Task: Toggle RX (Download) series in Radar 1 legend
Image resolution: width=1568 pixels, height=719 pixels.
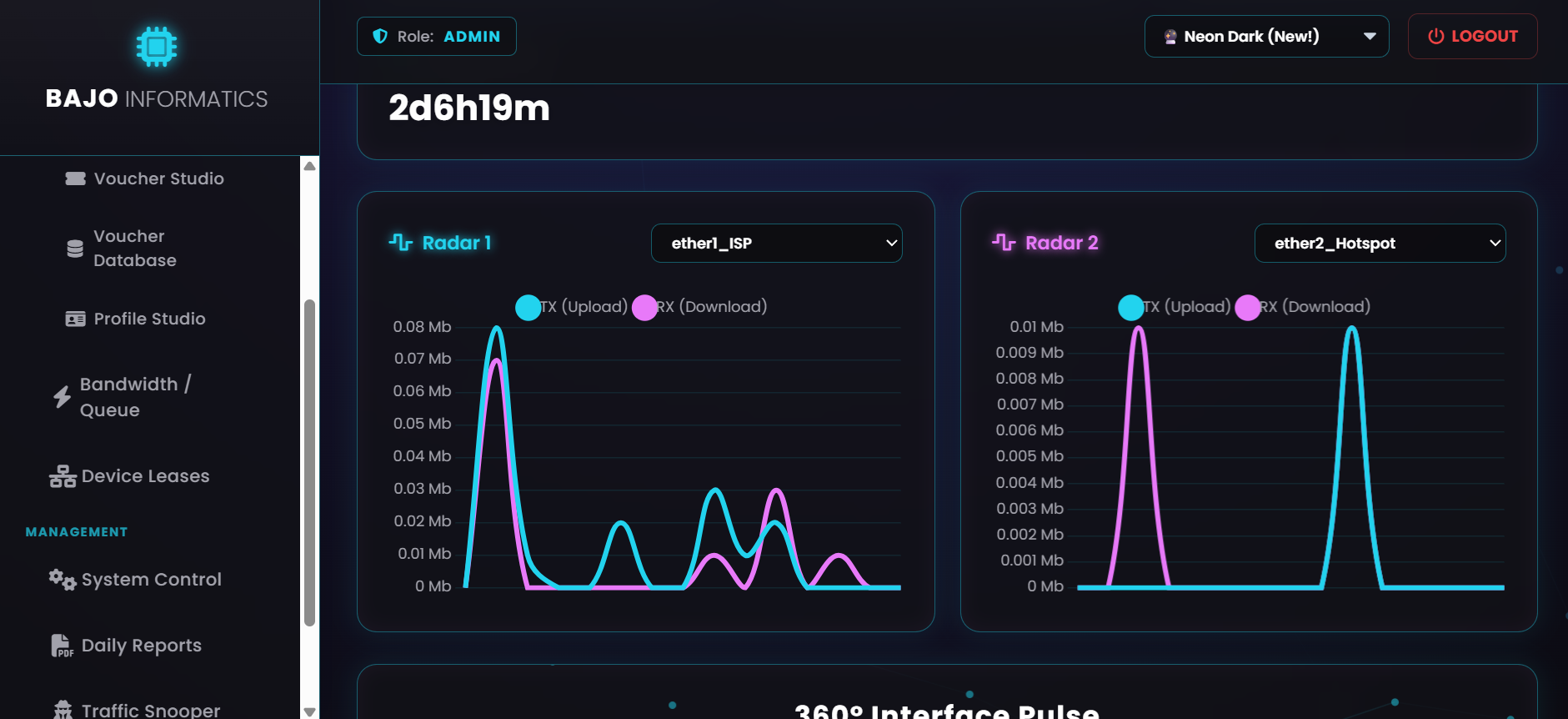Action: [700, 307]
